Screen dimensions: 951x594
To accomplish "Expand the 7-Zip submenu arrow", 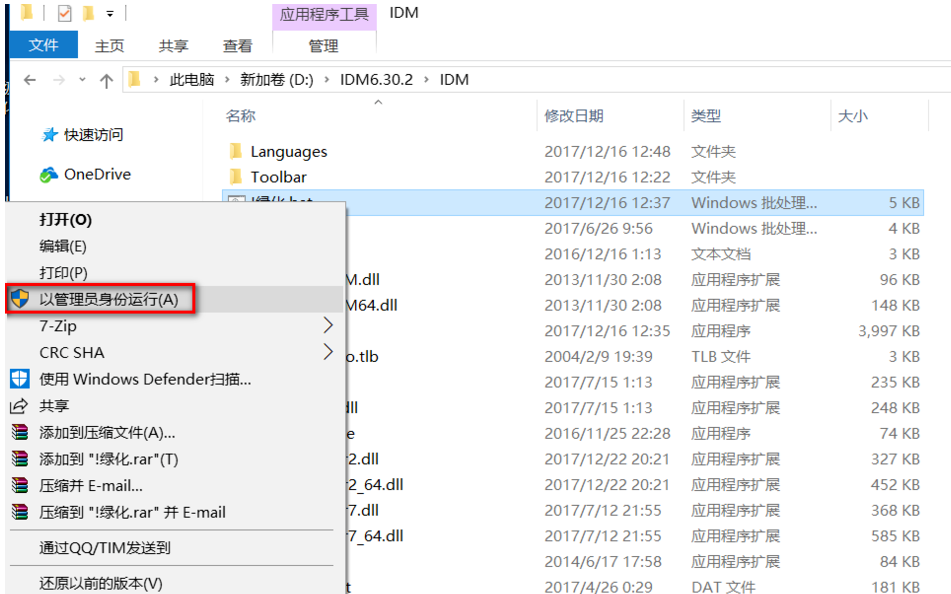I will [x=328, y=325].
